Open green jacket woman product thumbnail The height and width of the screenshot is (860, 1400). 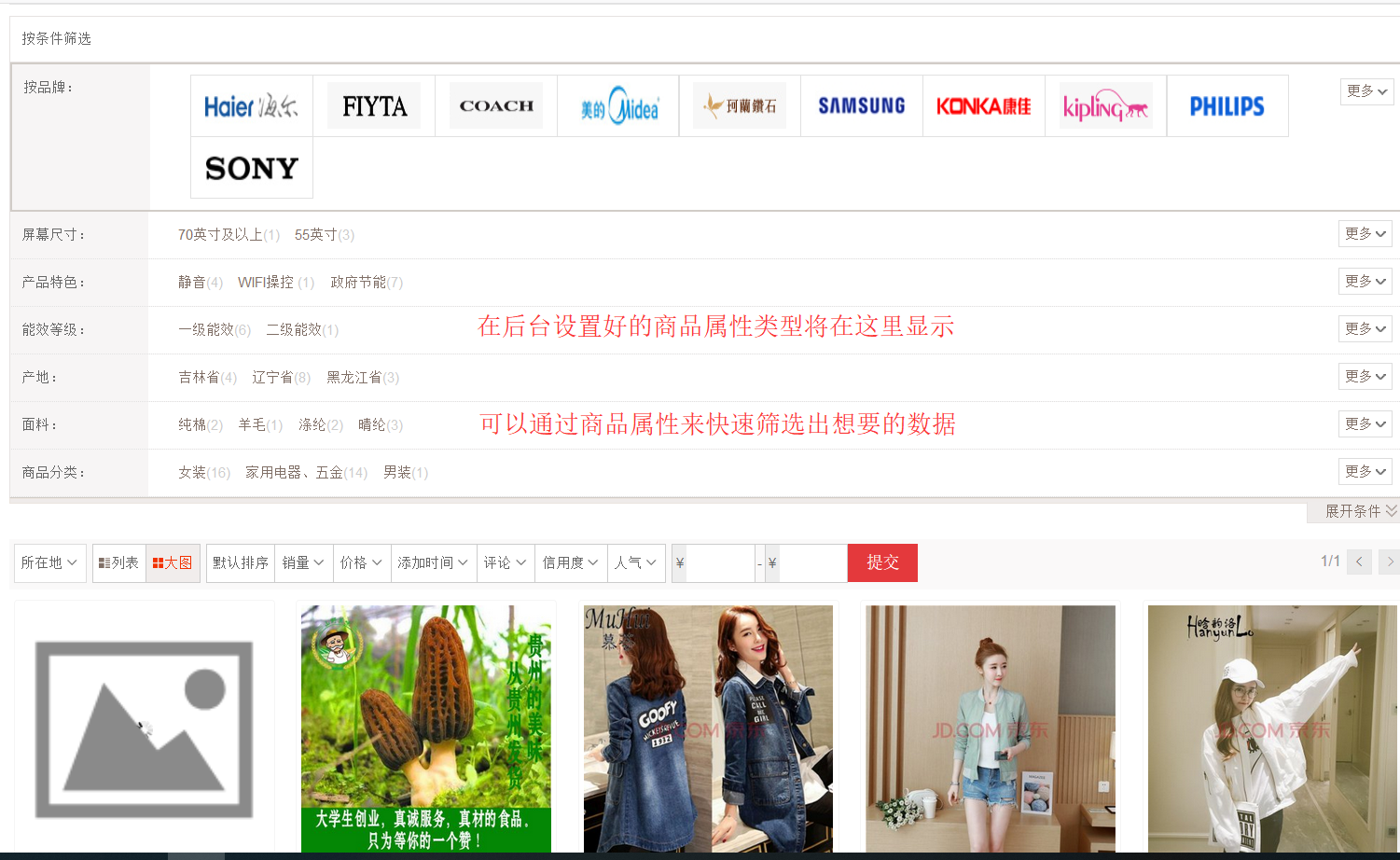pos(991,728)
